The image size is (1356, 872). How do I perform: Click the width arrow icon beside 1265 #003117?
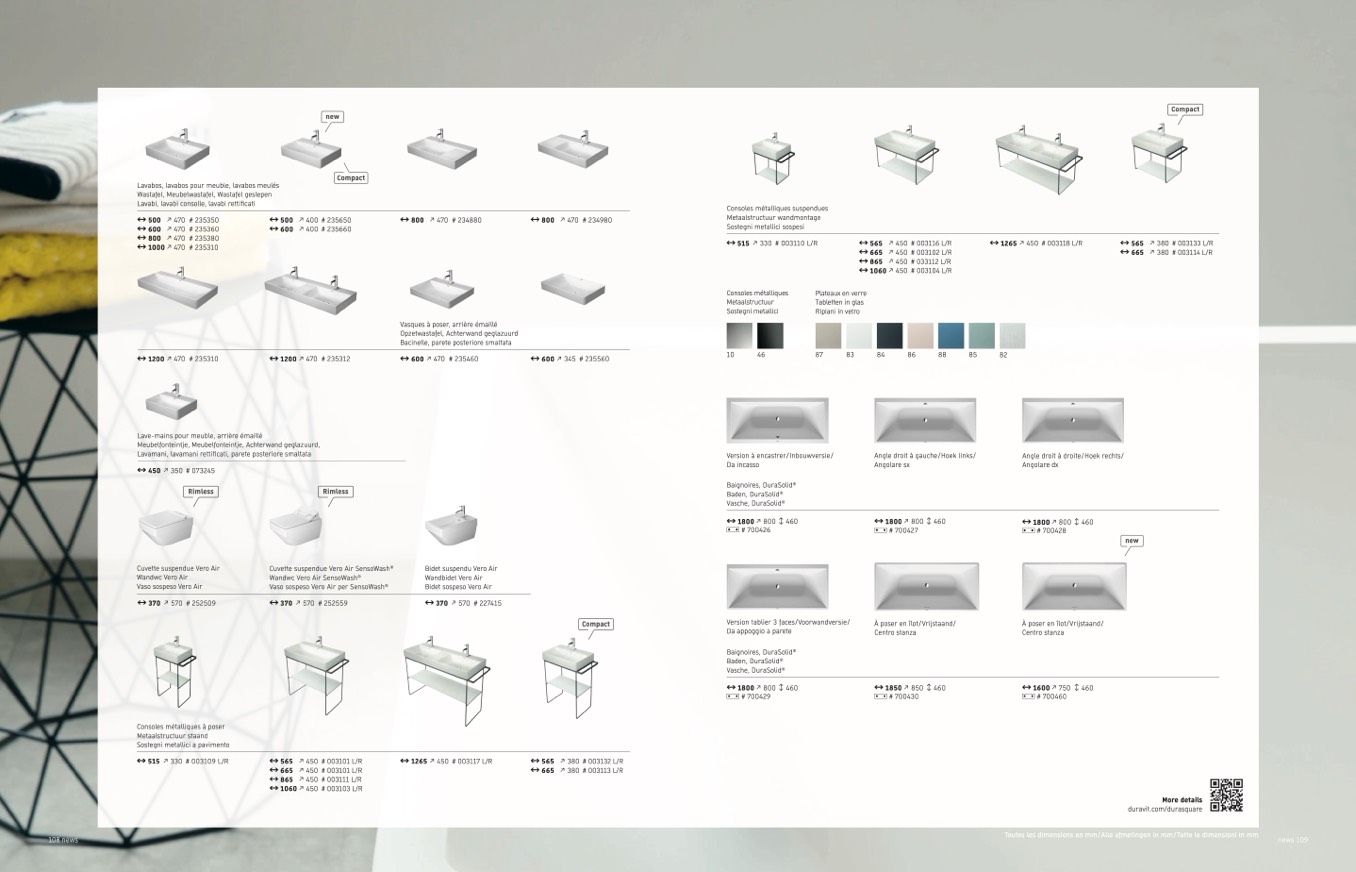point(405,761)
